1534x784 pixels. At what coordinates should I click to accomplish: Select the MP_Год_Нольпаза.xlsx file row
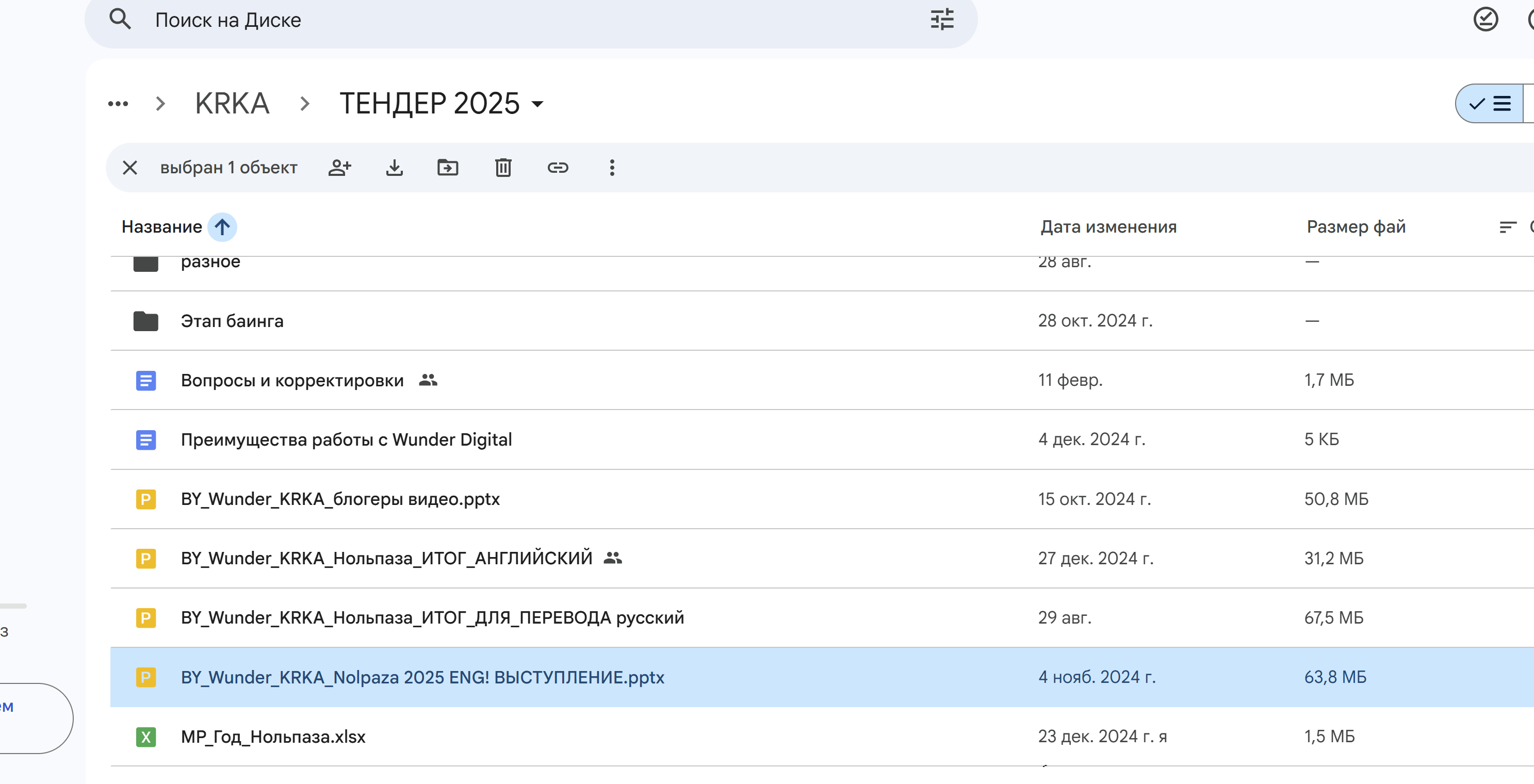click(273, 737)
